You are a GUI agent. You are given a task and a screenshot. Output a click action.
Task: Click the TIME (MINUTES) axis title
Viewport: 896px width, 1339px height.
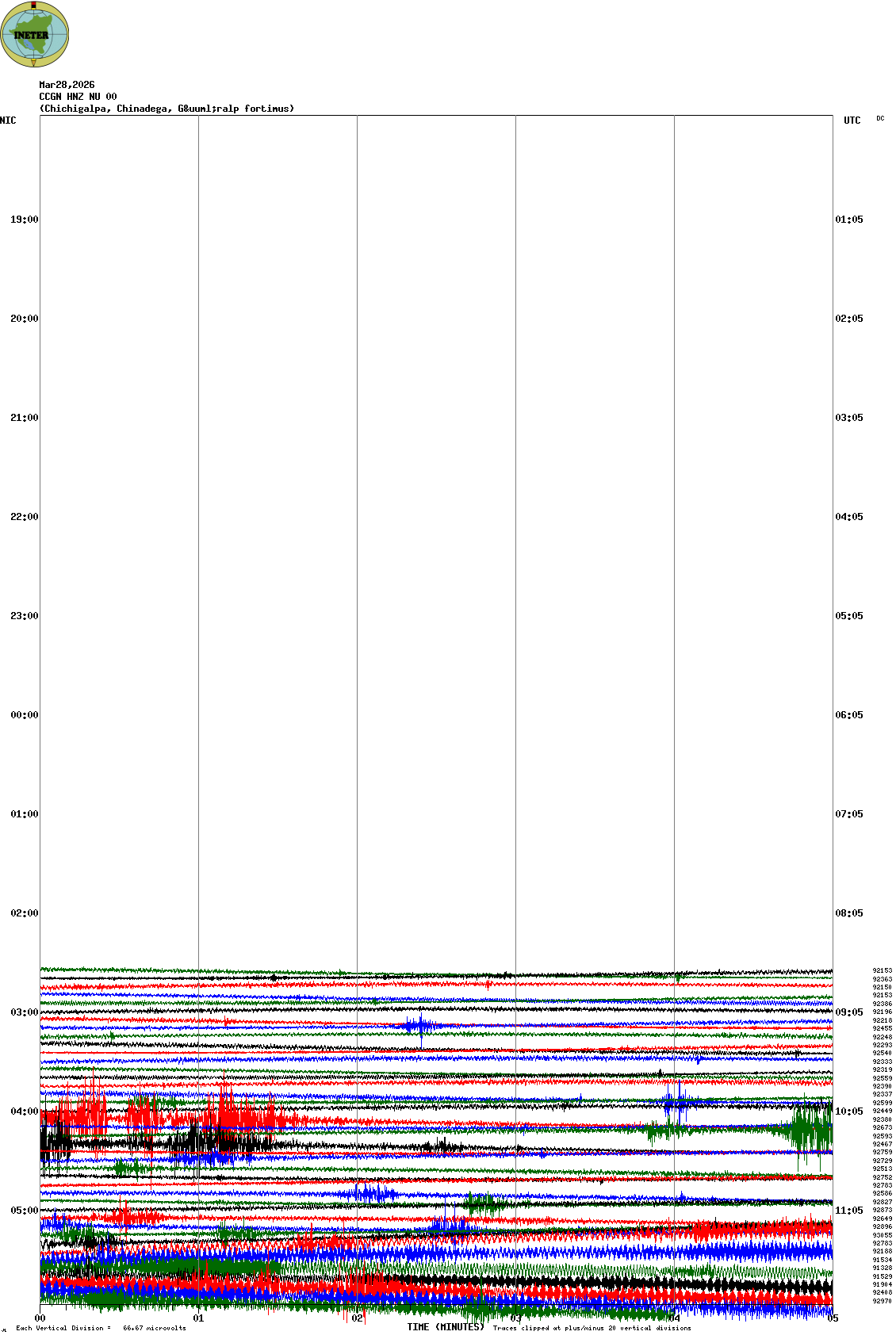click(x=445, y=1327)
